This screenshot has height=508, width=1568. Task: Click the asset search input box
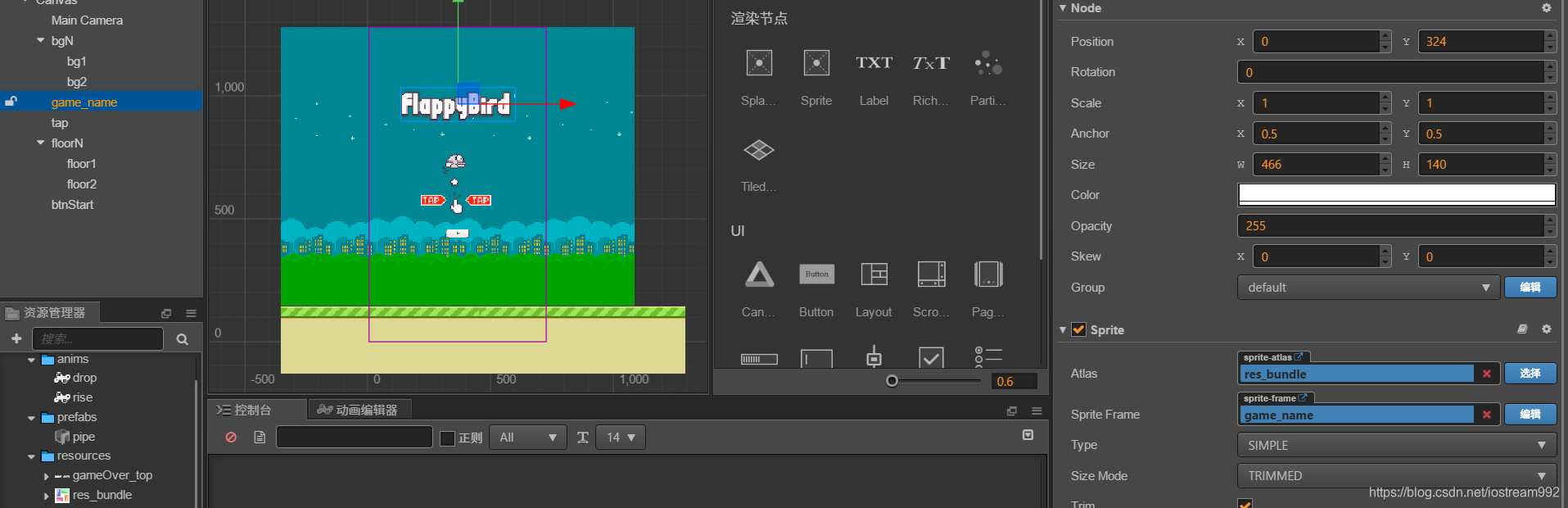point(98,339)
